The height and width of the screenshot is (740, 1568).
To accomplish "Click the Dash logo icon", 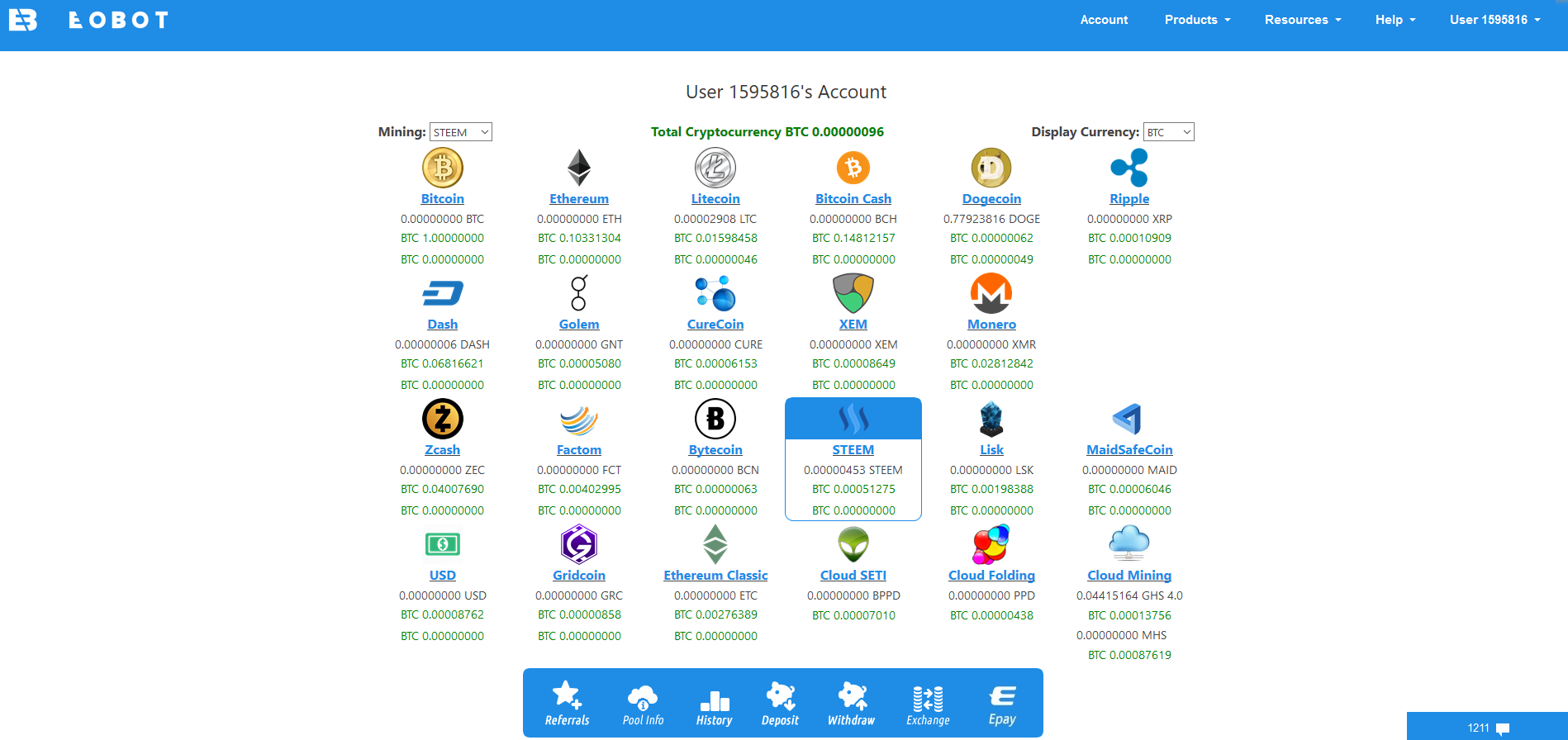I will point(443,293).
